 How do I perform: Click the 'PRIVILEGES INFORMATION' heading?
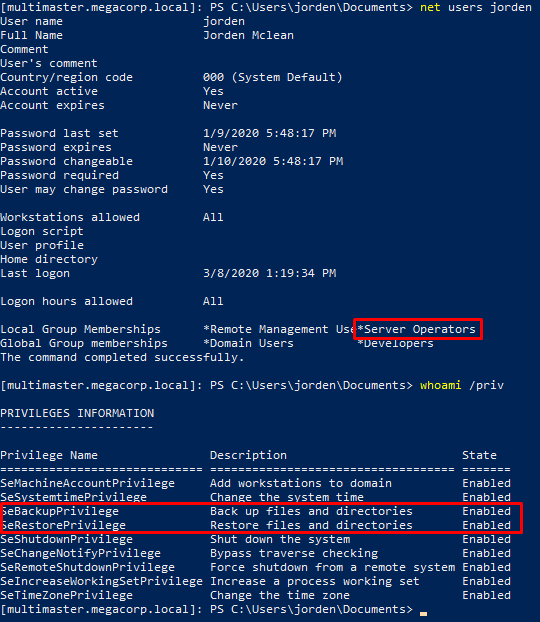point(77,413)
